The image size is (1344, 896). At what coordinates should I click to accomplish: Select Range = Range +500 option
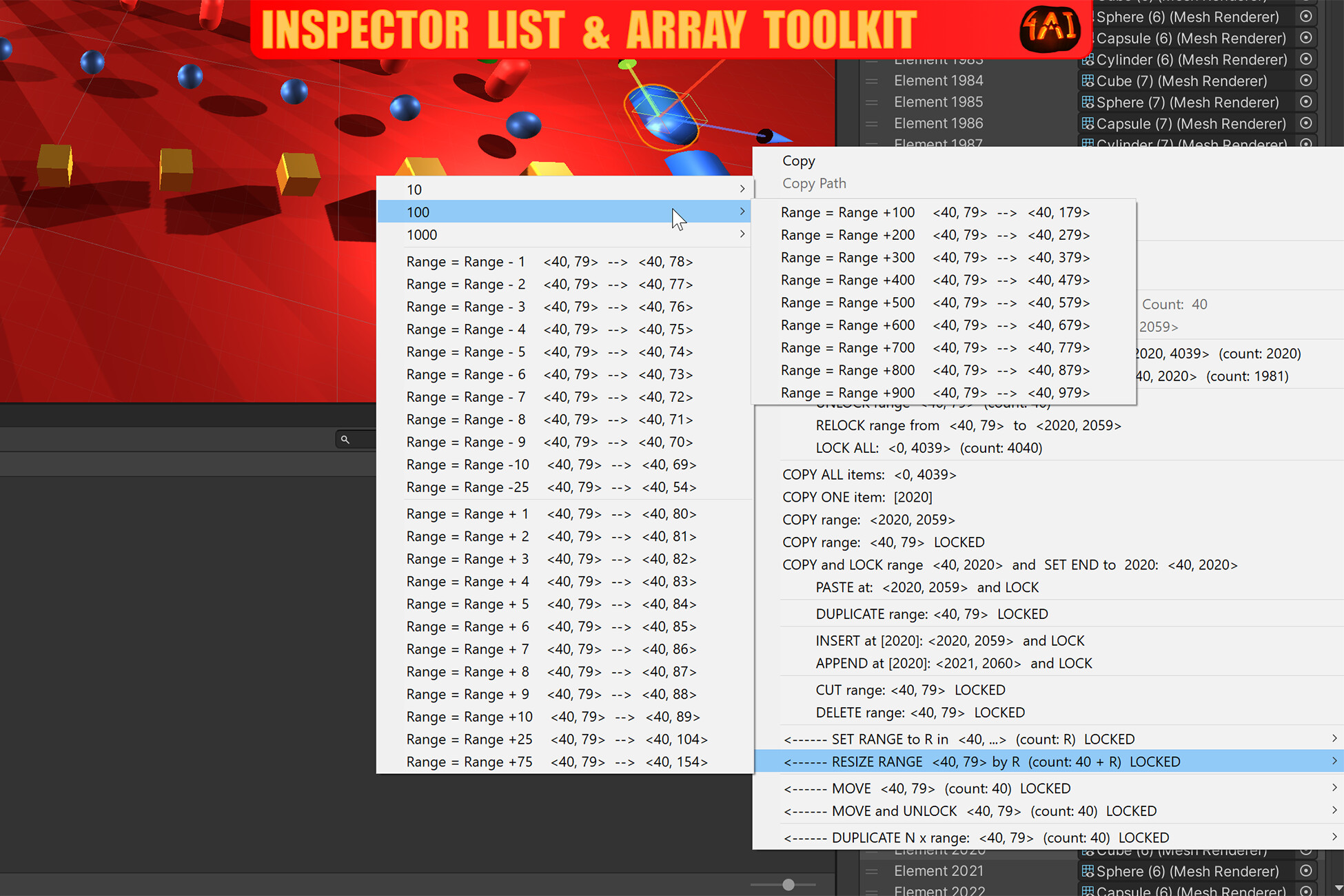[944, 303]
